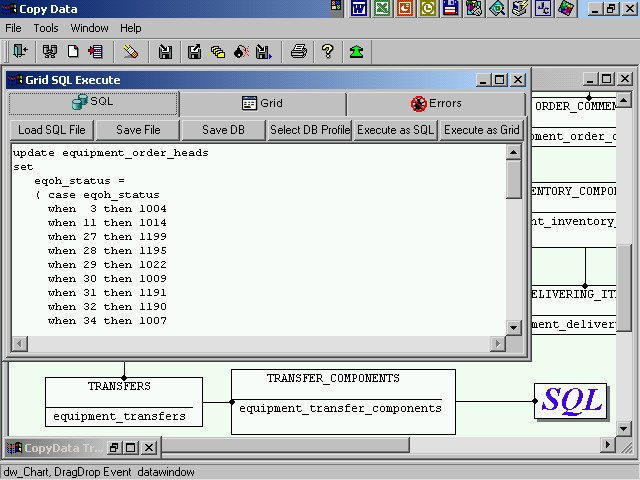The height and width of the screenshot is (480, 640).
Task: Switch to the Errors tab
Action: 436,103
